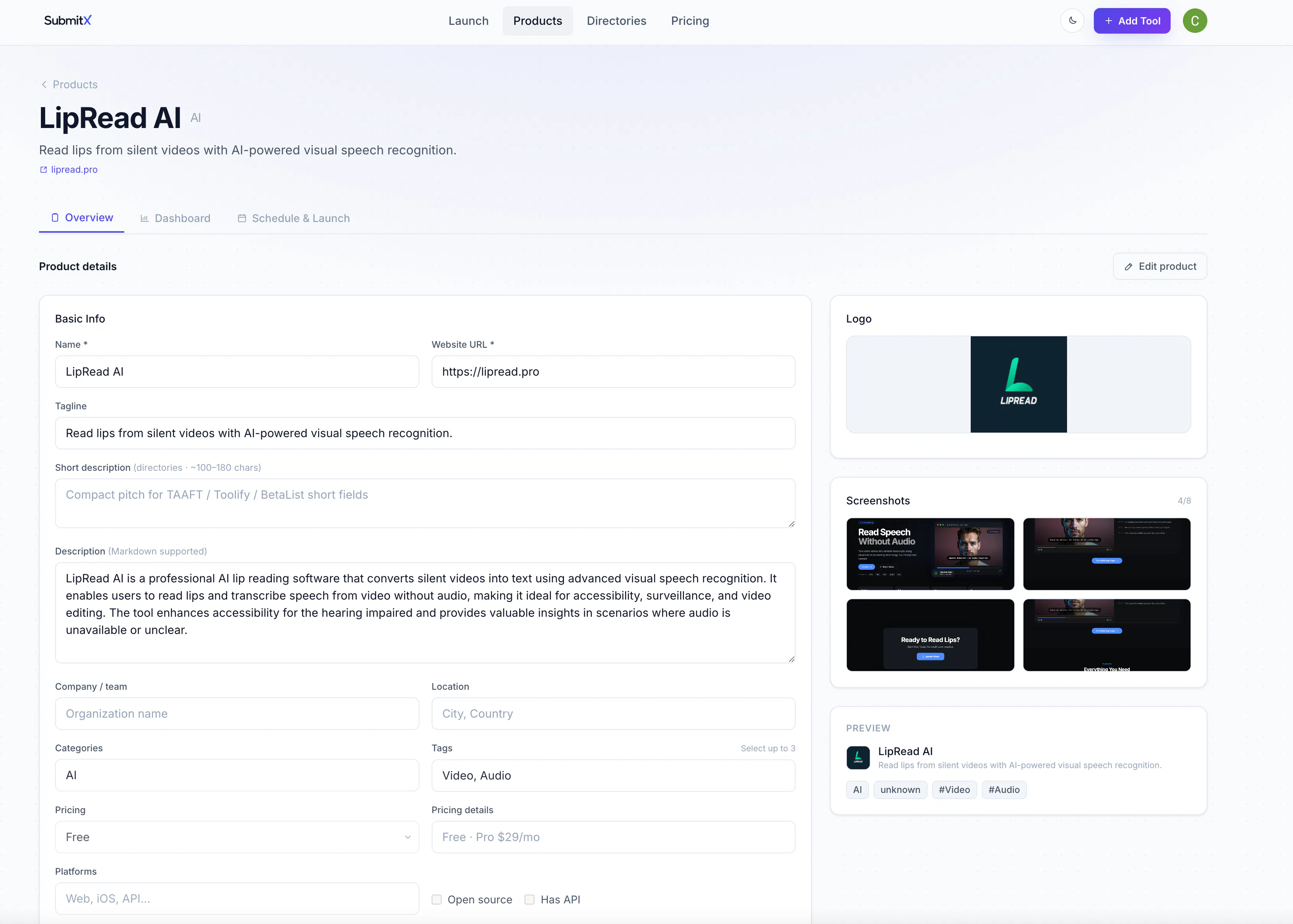This screenshot has width=1293, height=924.
Task: Click the AI badge beside the title
Action: point(196,118)
